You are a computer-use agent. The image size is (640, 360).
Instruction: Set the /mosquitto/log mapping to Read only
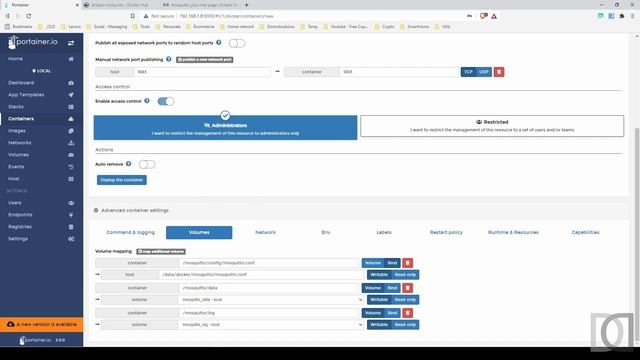pos(405,325)
